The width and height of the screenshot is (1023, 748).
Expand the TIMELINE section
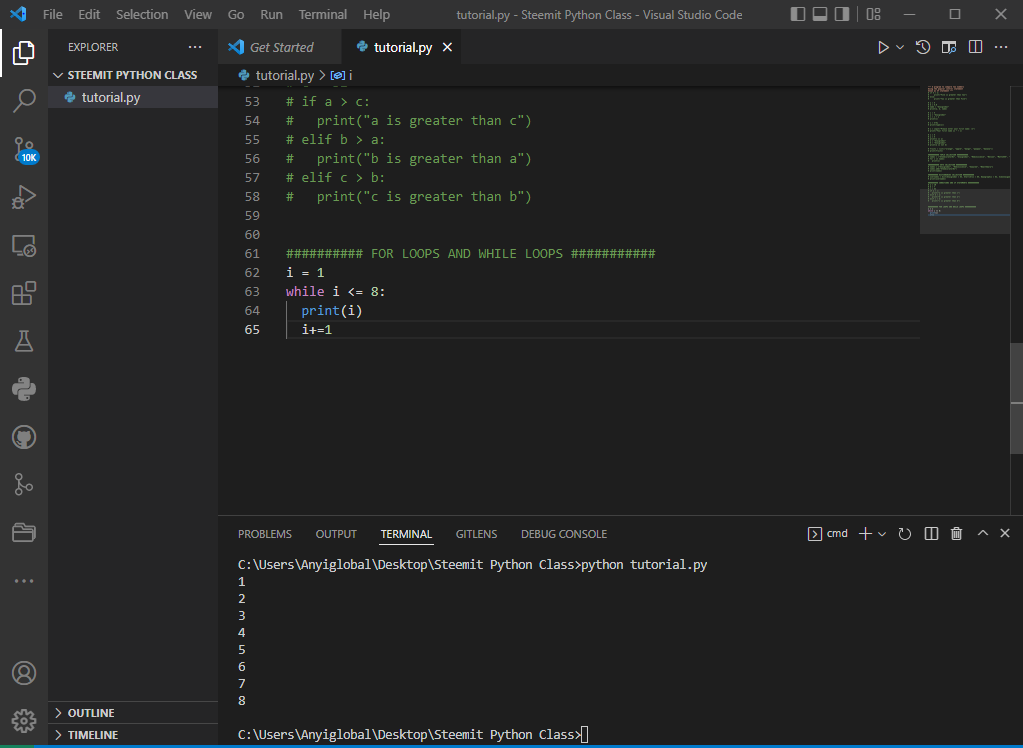point(92,735)
